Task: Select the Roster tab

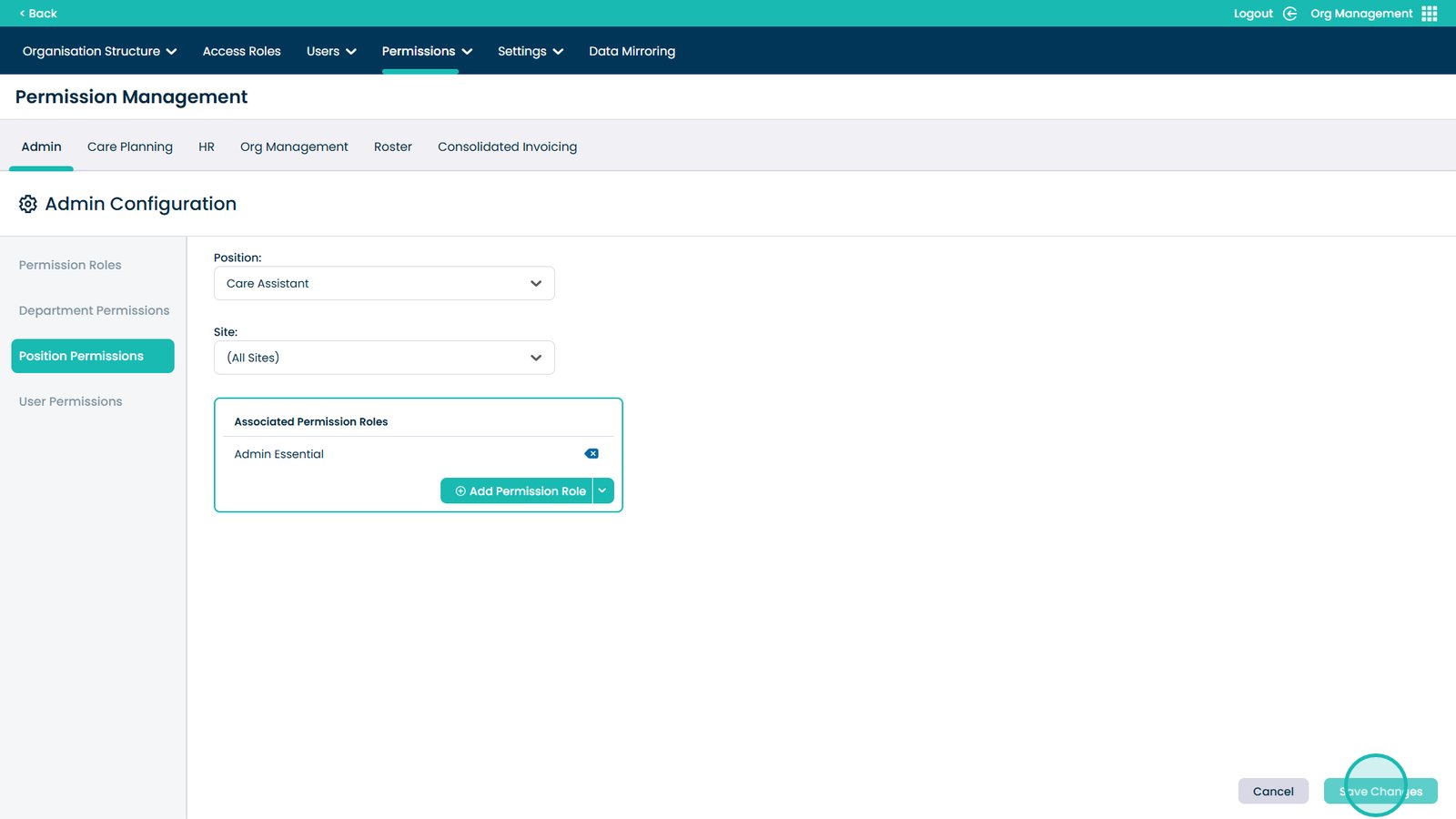Action: pos(392,147)
